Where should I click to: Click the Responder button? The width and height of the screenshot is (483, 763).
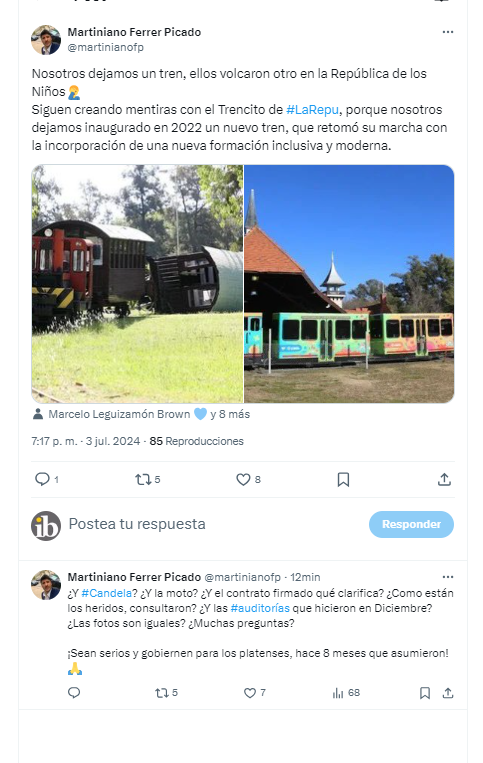click(411, 525)
